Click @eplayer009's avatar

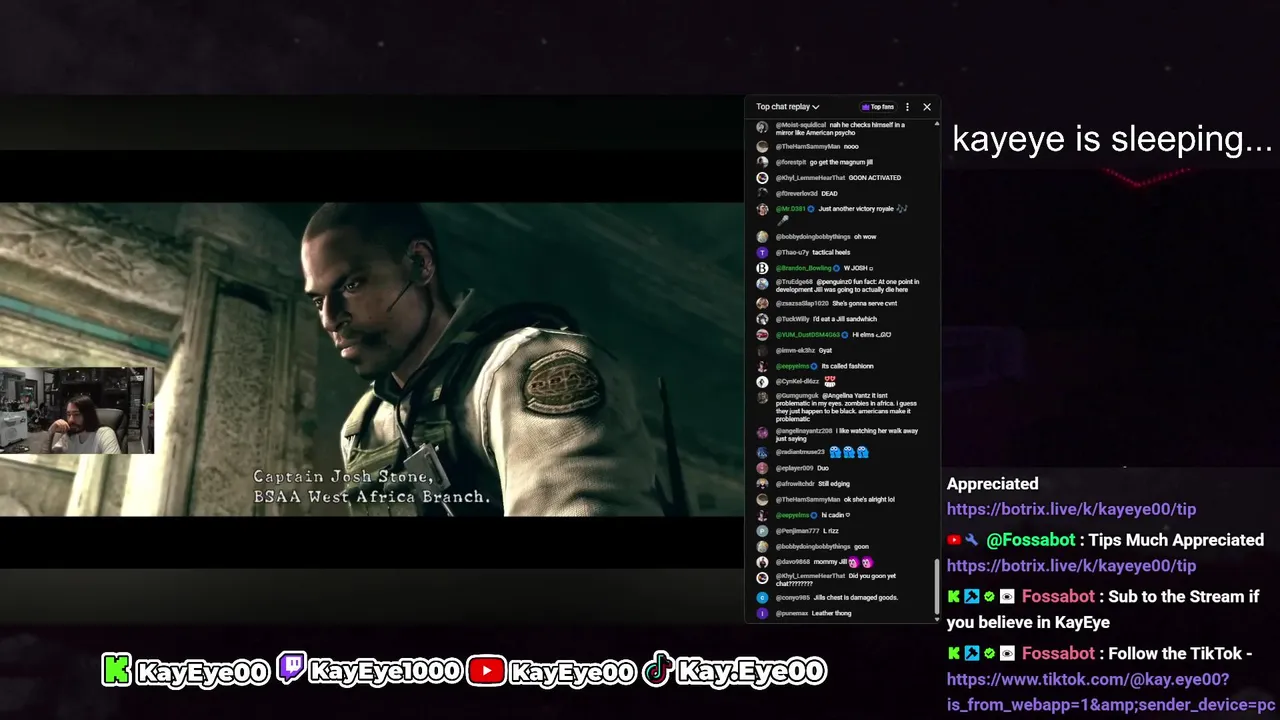pos(762,468)
